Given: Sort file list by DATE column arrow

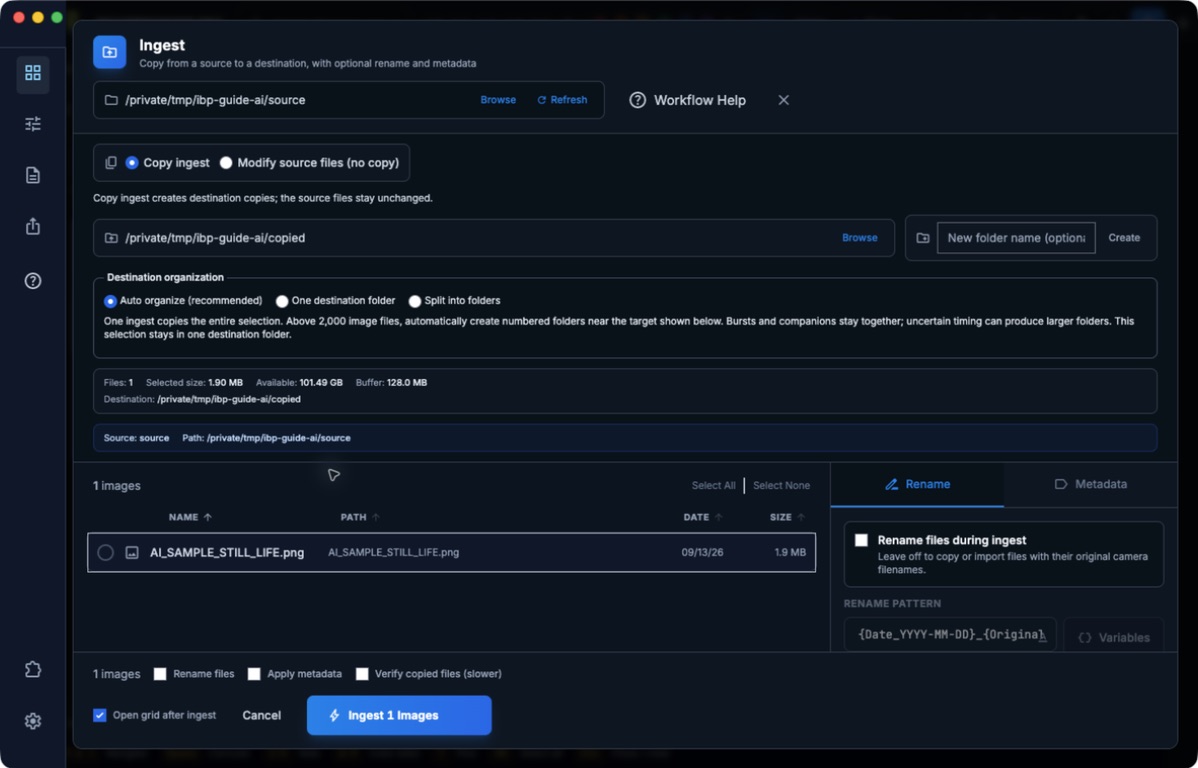Looking at the screenshot, I should coord(718,517).
